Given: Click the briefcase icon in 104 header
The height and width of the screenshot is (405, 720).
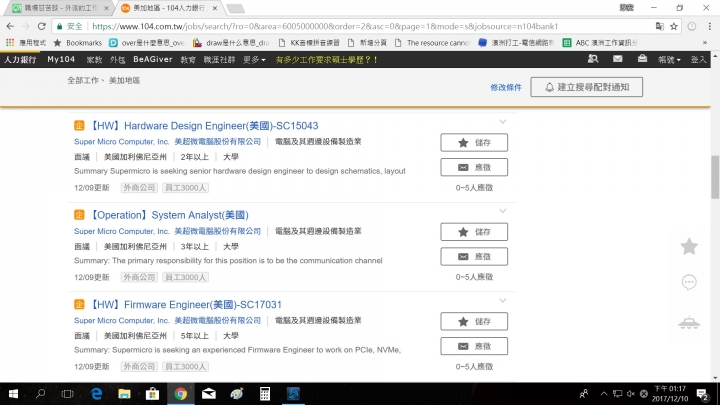Looking at the screenshot, I should point(642,59).
